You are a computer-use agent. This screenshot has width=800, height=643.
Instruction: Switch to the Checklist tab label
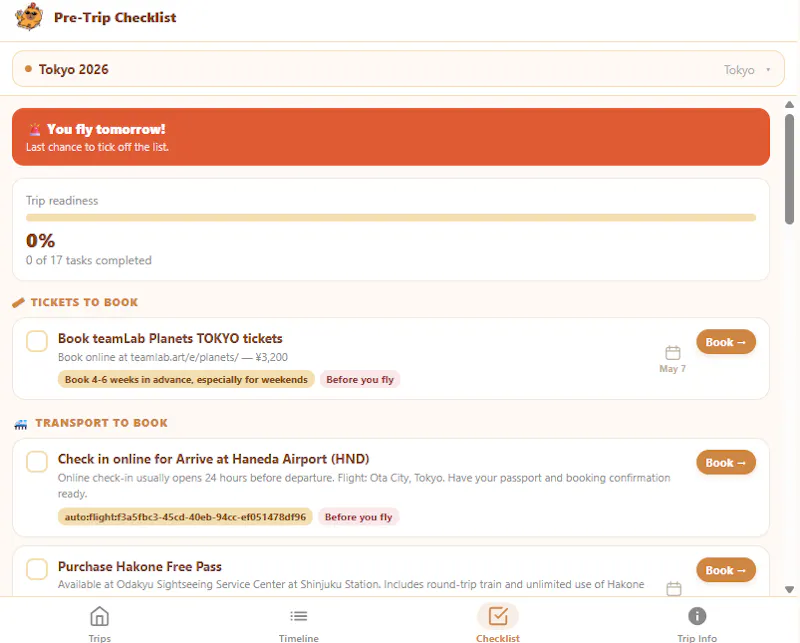pyautogui.click(x=498, y=638)
